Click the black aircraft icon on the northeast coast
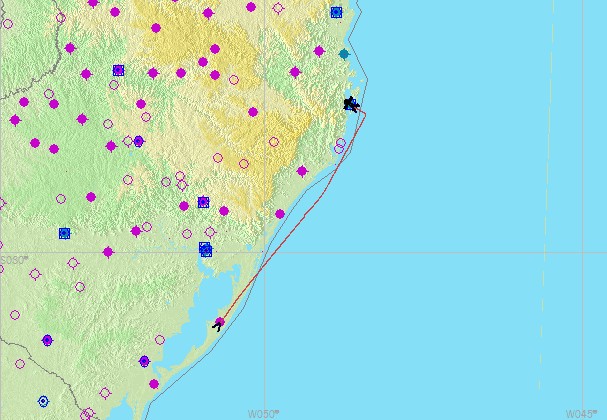 [x=351, y=104]
